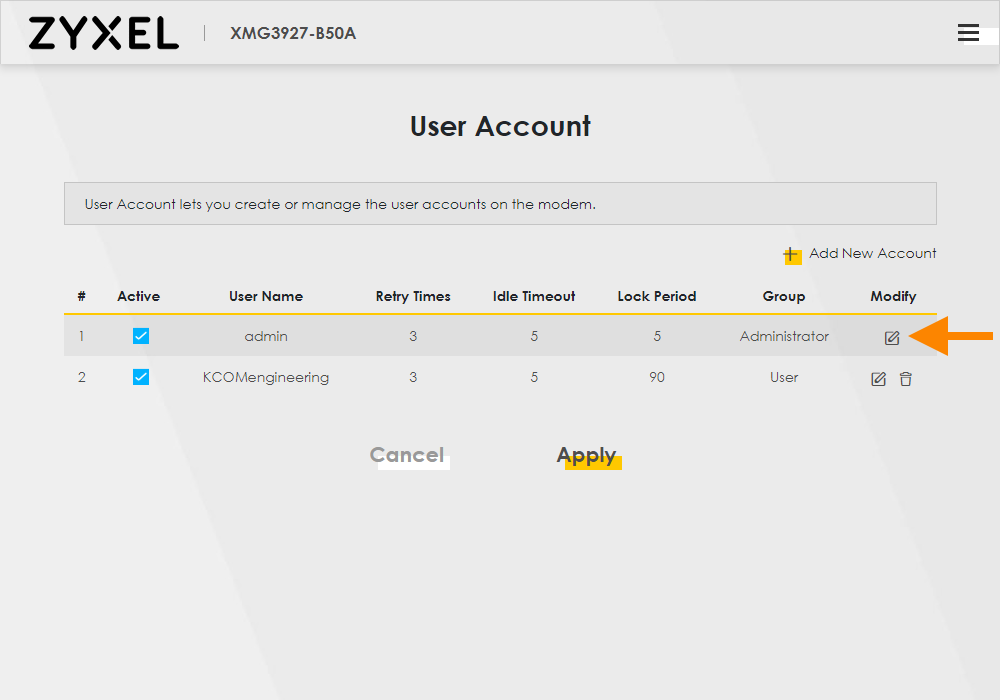
Task: Cancel the pending changes
Action: pos(408,455)
